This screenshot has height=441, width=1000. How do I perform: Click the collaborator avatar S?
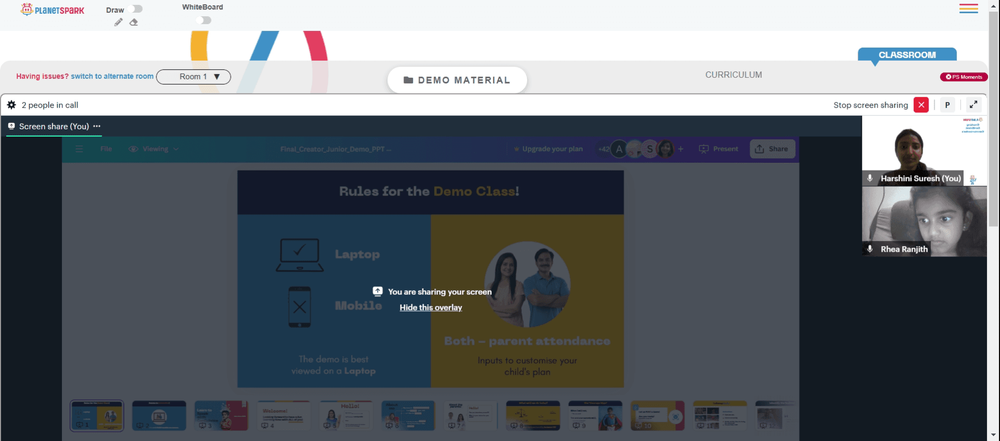[649, 149]
